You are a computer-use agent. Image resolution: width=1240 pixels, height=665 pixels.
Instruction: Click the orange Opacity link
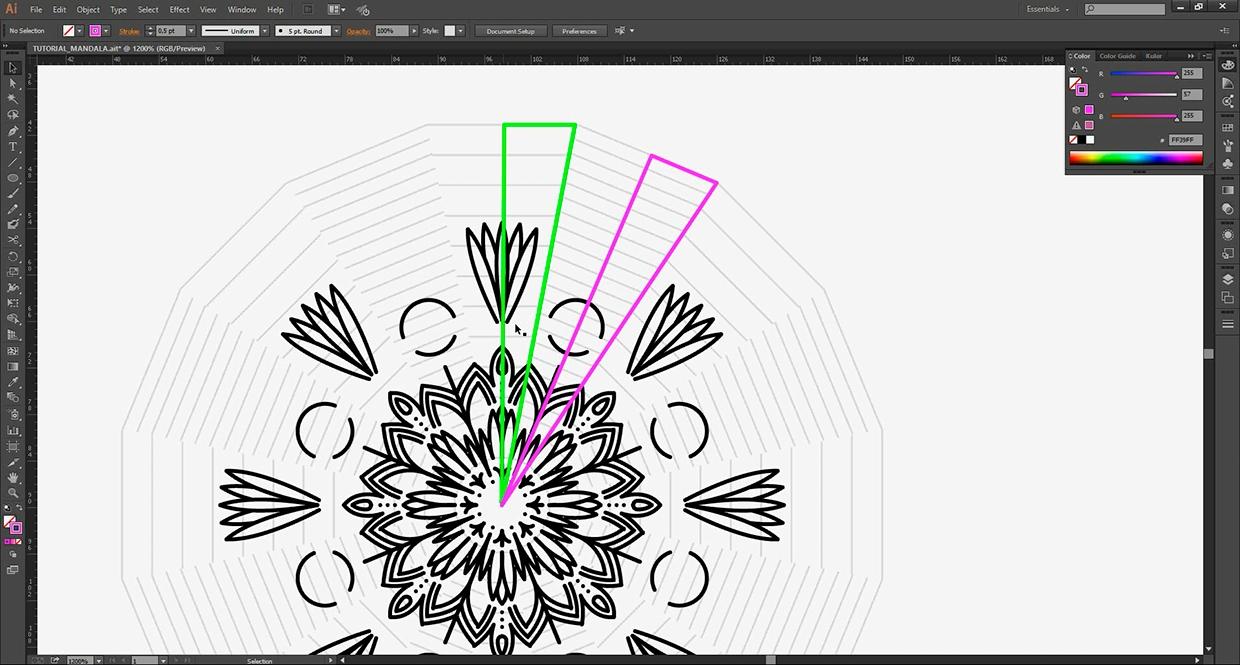click(x=358, y=31)
